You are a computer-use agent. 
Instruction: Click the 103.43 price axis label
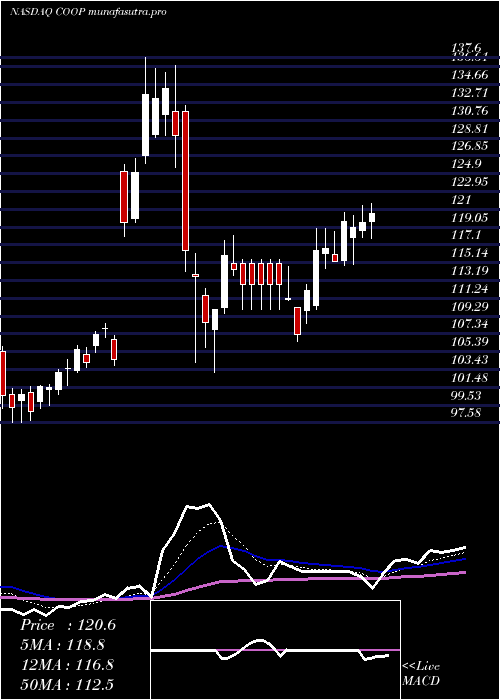click(470, 360)
